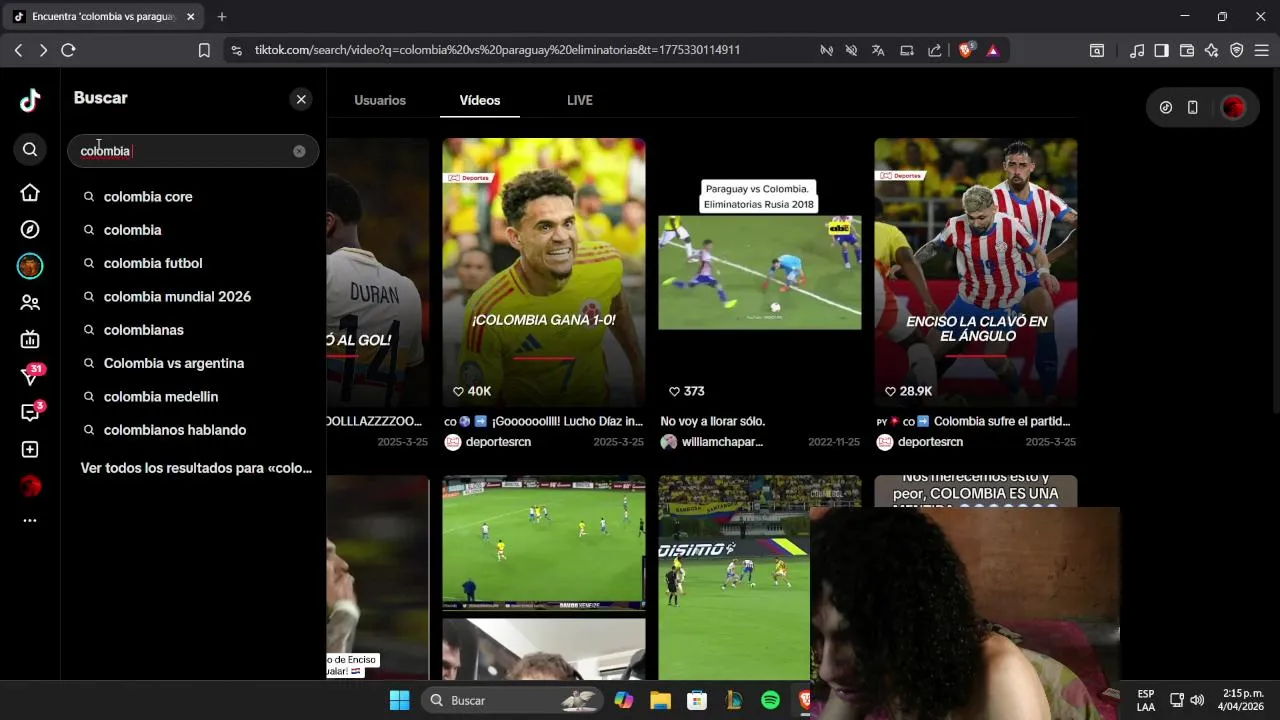Open the '¡COLOMBIA GANA 1-0!' video thumbnail
The image size is (1280, 720).
pyautogui.click(x=544, y=272)
